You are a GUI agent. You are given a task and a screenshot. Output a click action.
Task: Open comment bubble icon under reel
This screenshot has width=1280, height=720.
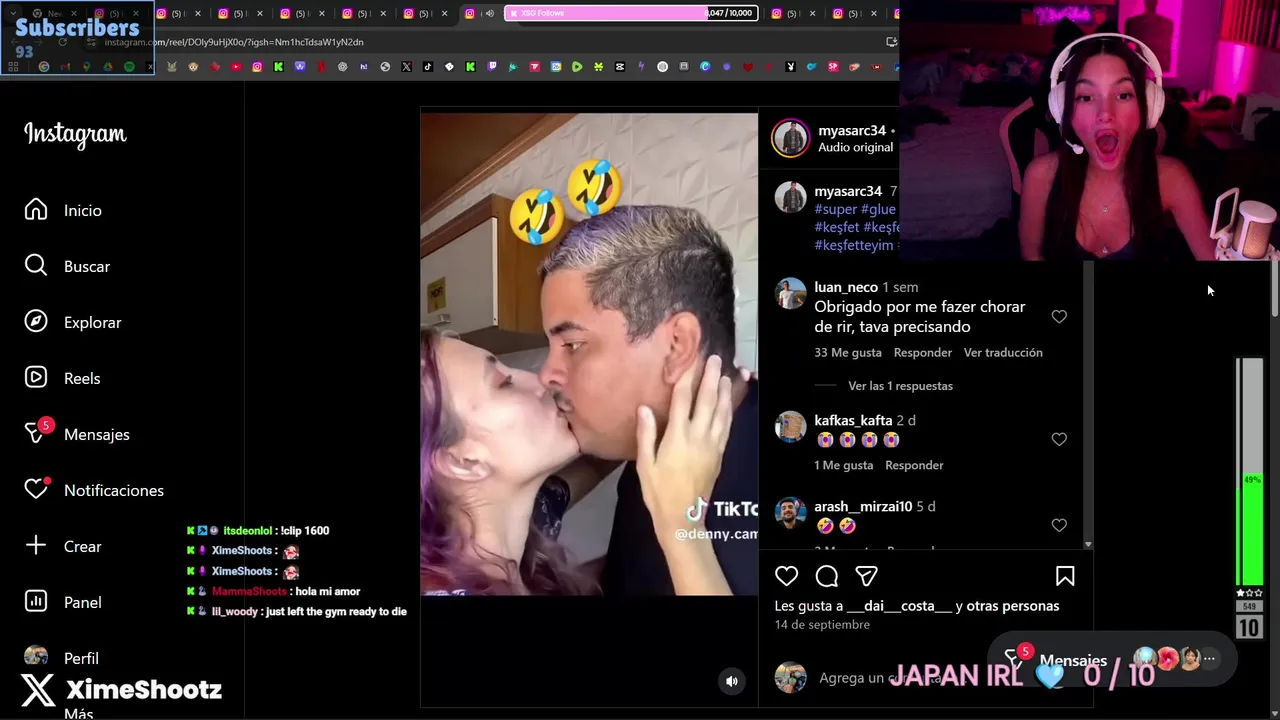tap(827, 576)
